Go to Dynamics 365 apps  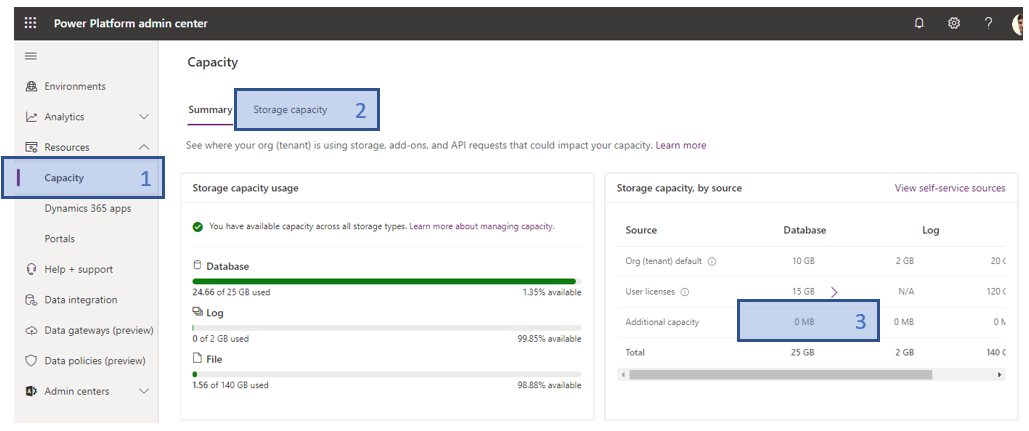[x=87, y=208]
